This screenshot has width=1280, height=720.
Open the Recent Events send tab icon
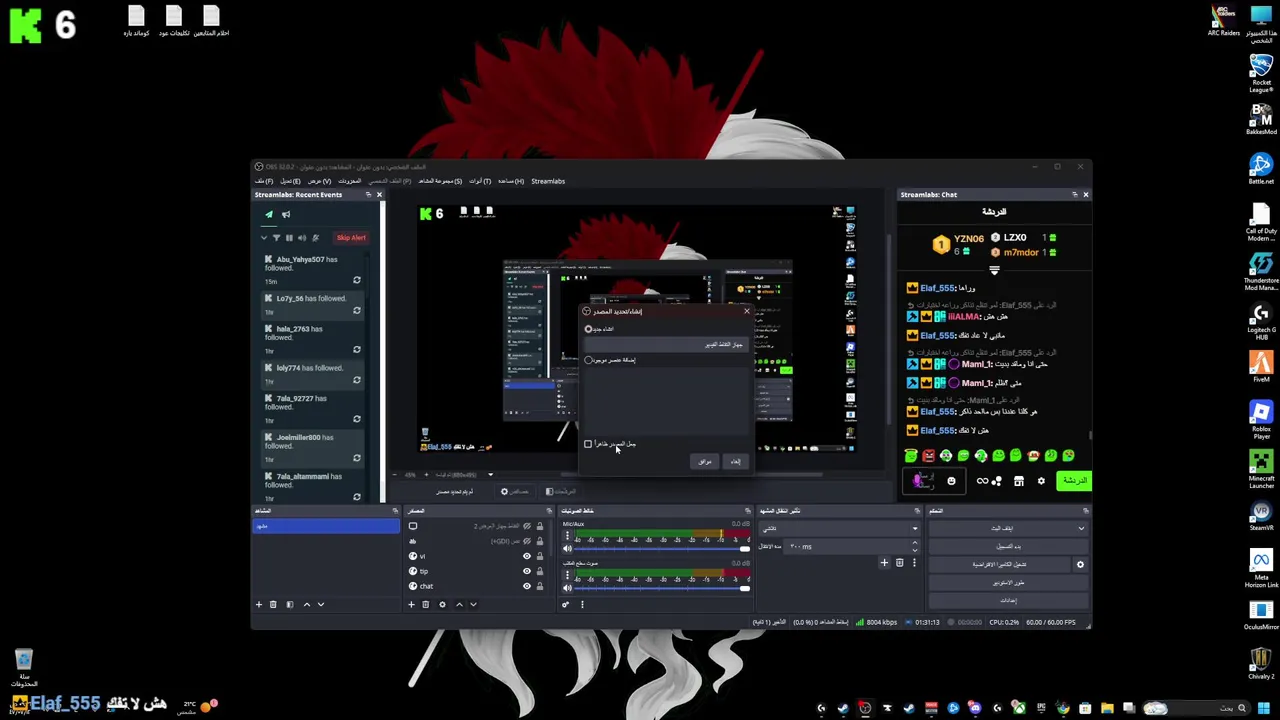[x=268, y=214]
